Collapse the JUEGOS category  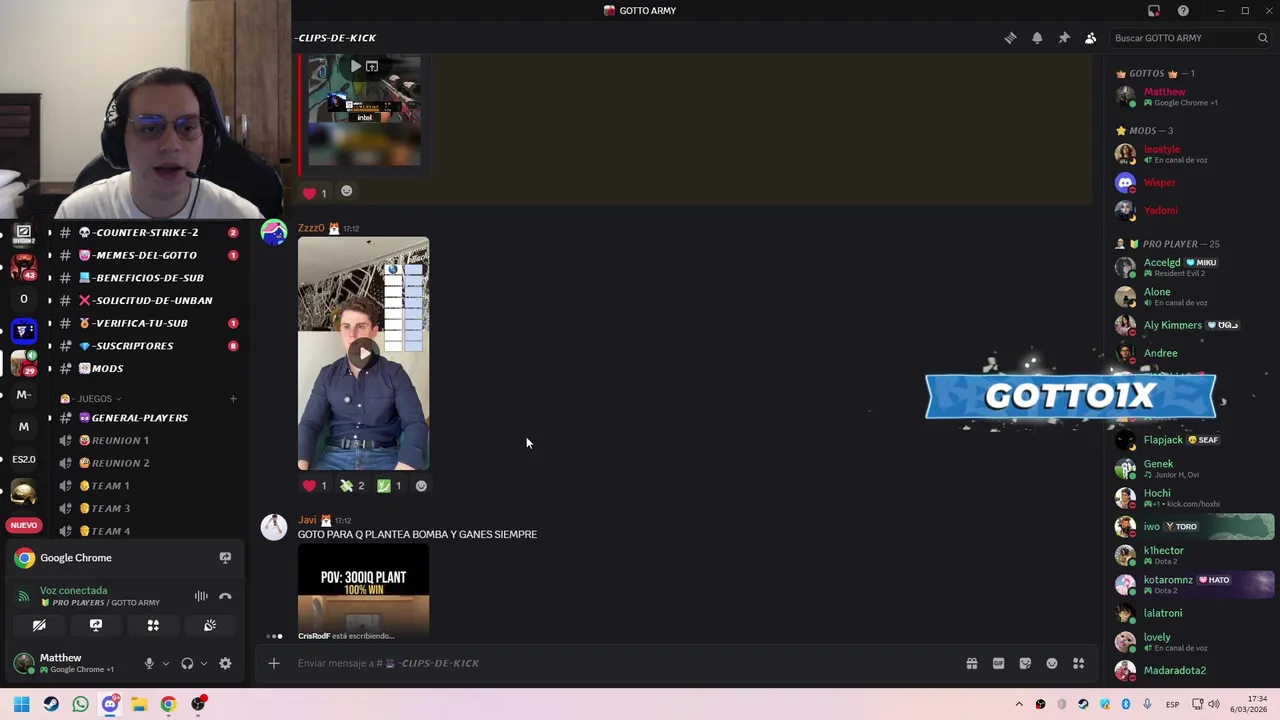[91, 399]
